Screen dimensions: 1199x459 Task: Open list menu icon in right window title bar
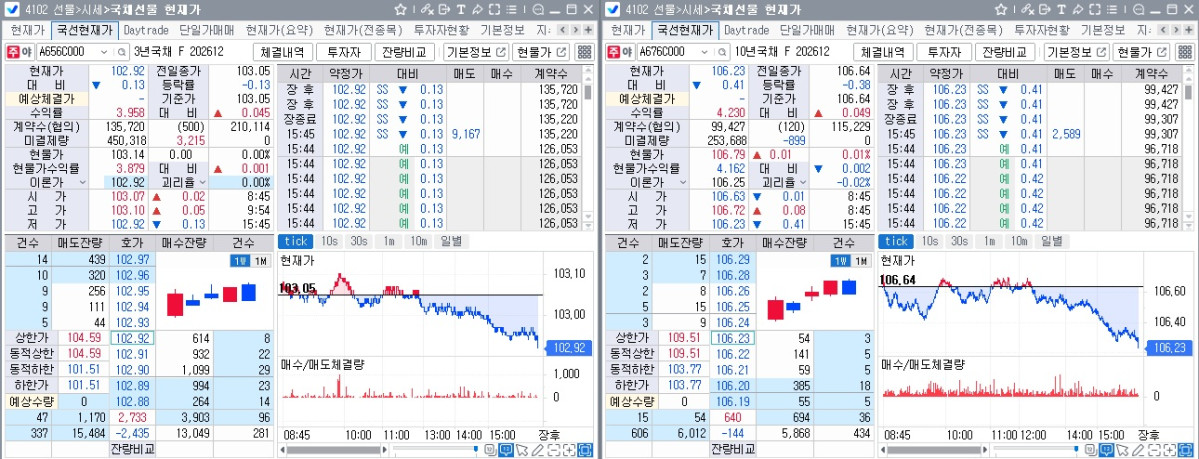click(1111, 9)
